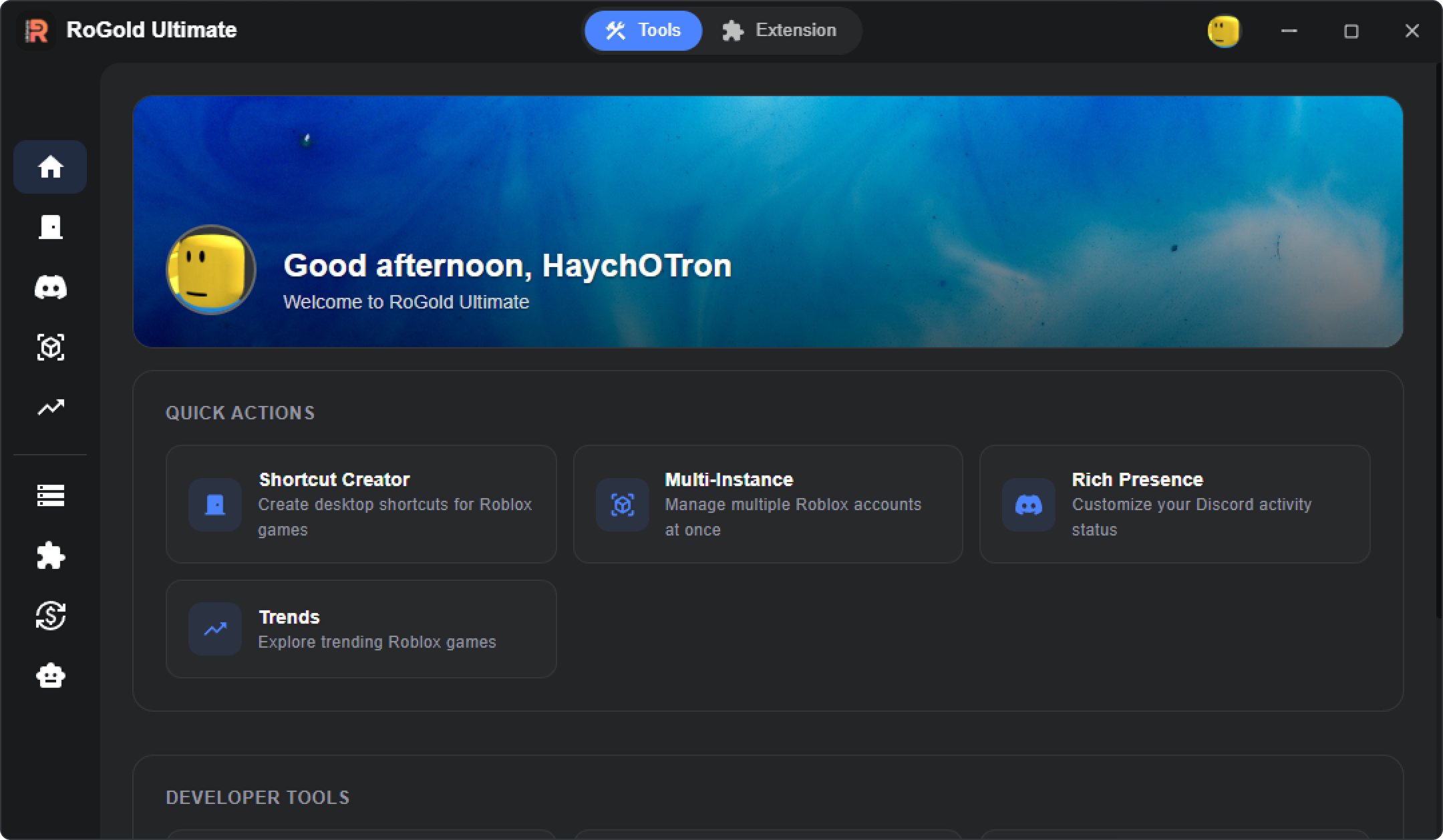Click the QUICK ACTIONS heading
Viewport: 1443px width, 840px height.
point(240,413)
